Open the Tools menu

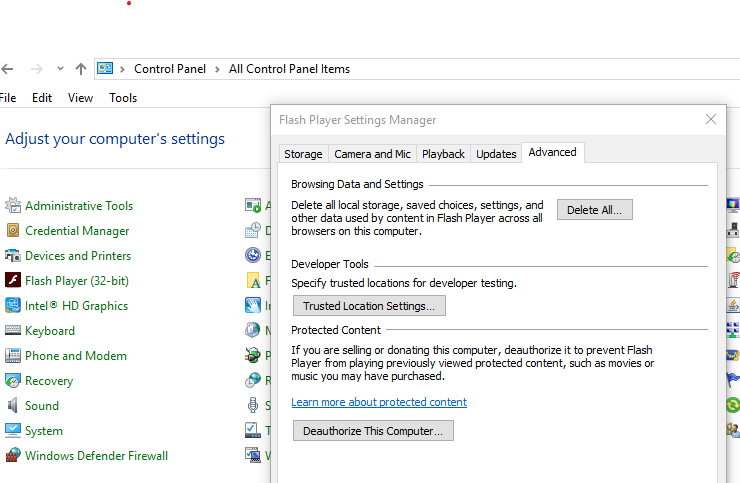click(123, 98)
